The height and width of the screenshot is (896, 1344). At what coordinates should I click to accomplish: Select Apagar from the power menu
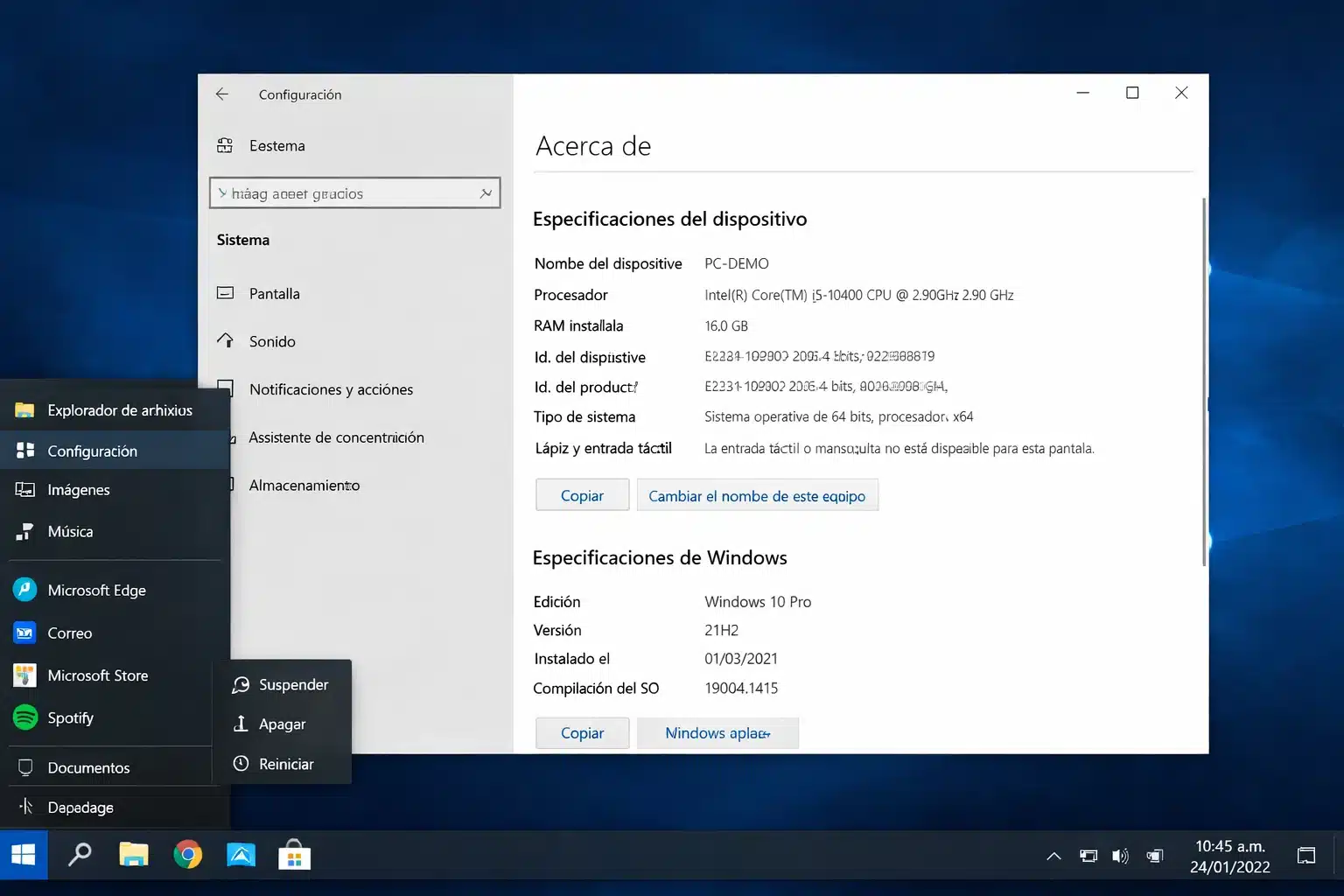click(x=282, y=724)
